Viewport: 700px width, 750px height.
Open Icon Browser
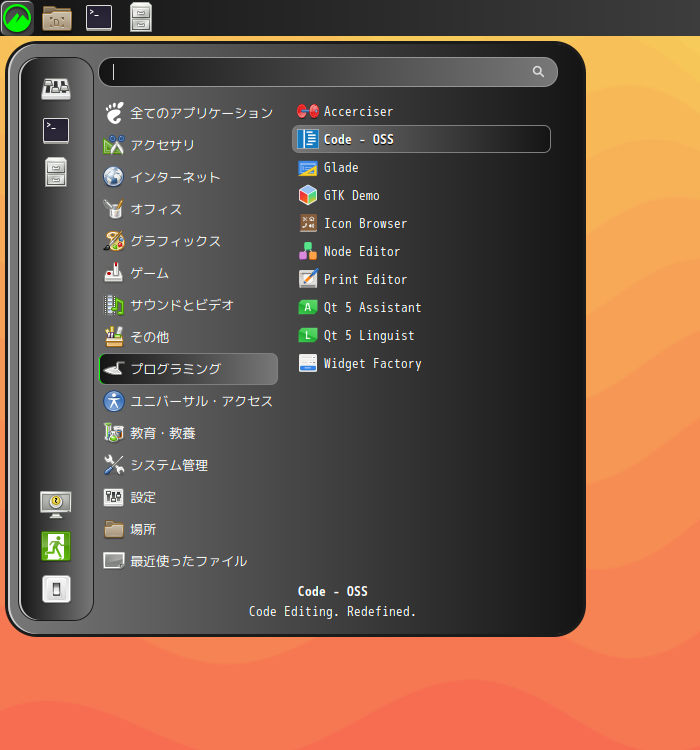421,223
